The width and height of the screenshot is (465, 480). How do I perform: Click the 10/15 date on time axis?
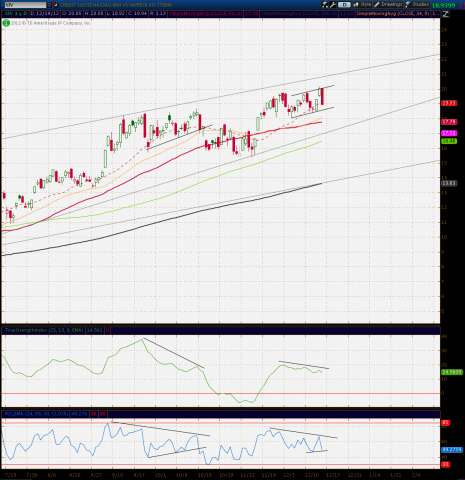point(205,475)
